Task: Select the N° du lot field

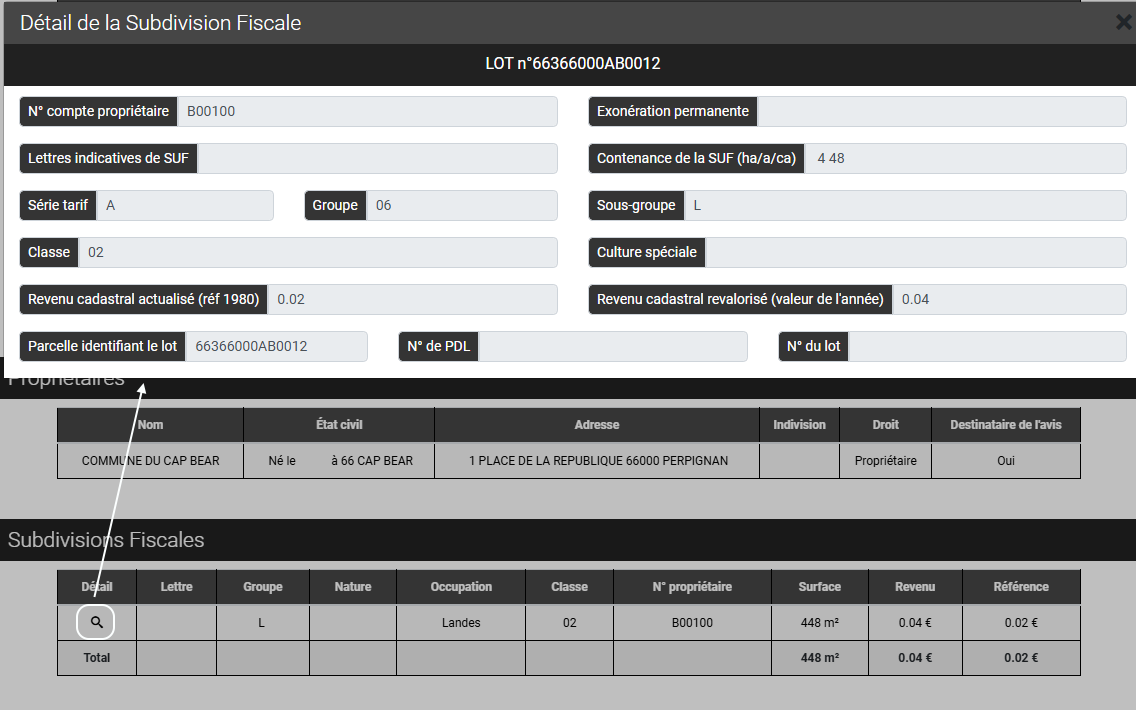Action: [986, 346]
